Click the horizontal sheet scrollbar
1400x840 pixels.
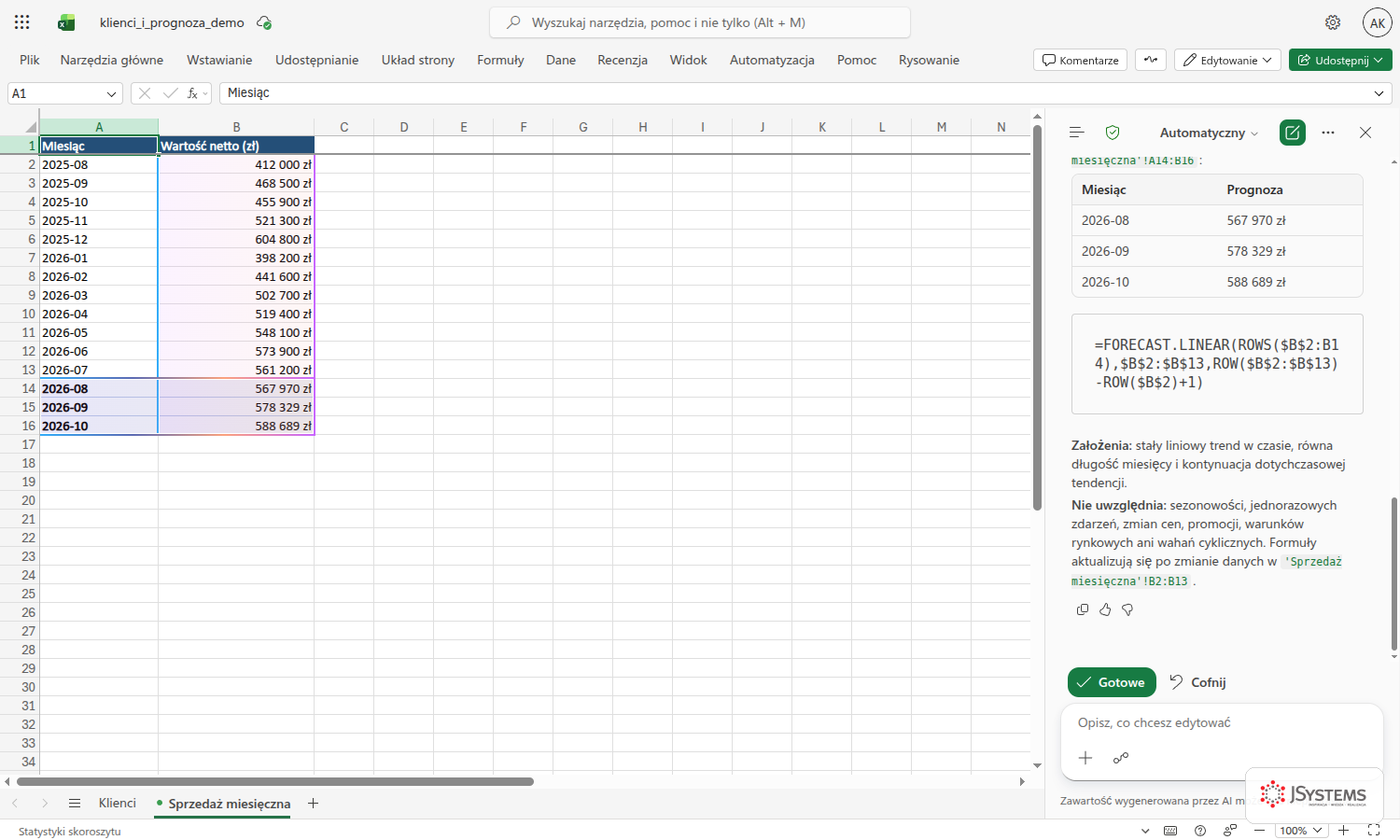point(275,781)
